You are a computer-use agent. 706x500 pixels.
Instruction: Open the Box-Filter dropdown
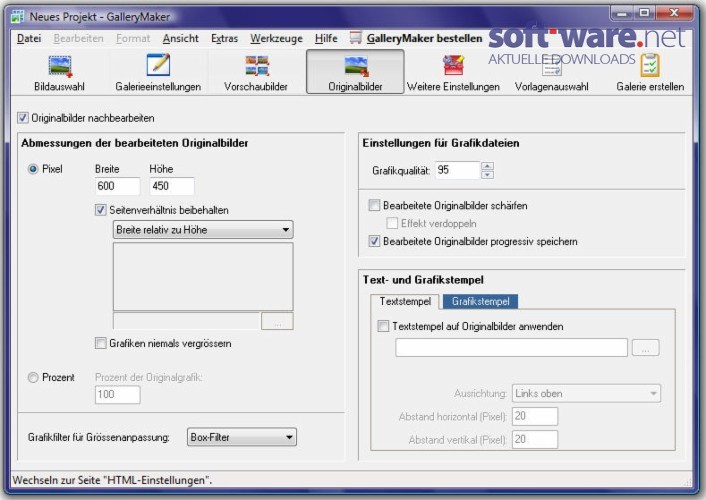point(242,437)
